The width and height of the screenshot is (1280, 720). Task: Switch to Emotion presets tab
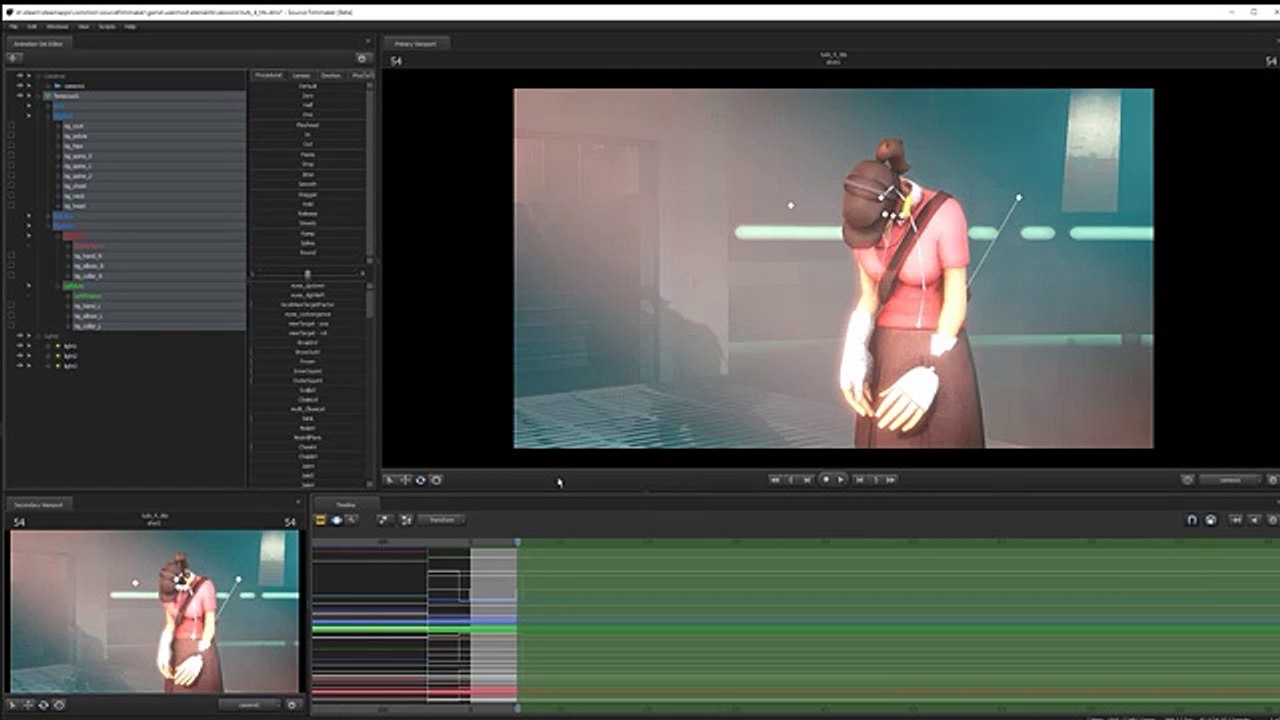[x=331, y=75]
